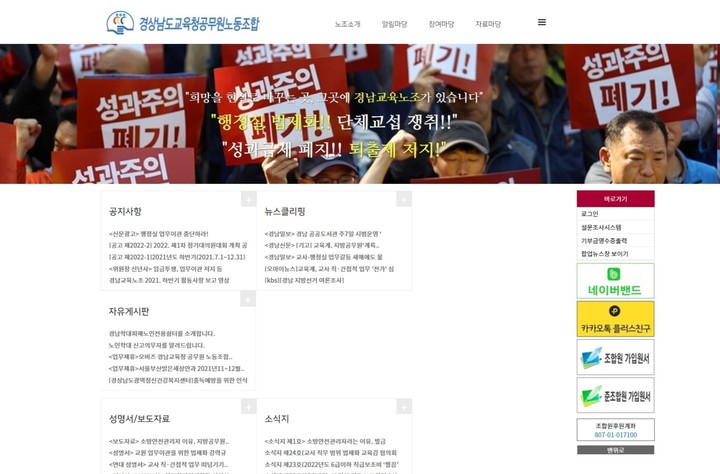
Task: Click plus icon on 소식지 panel
Action: (x=404, y=406)
